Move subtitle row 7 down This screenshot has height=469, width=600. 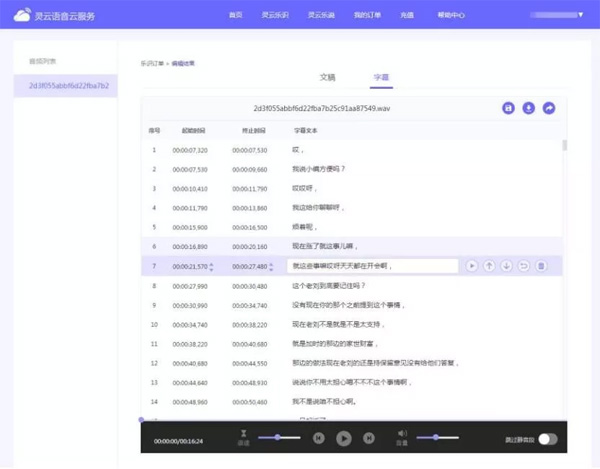click(x=506, y=266)
